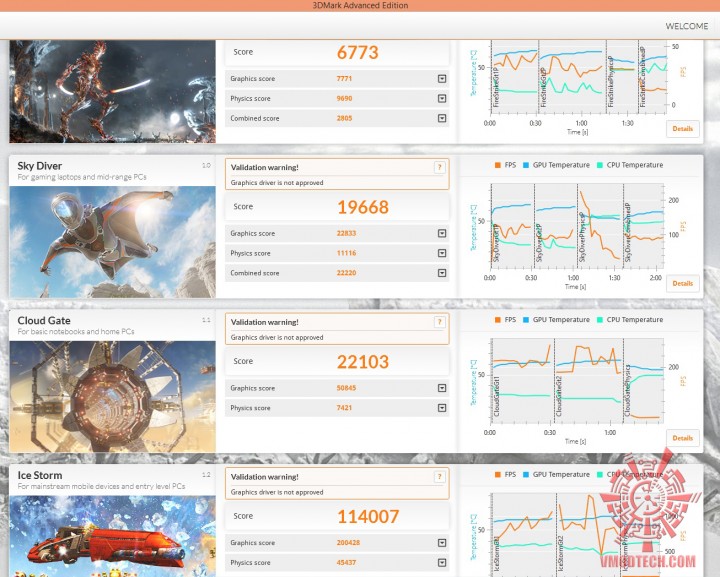The height and width of the screenshot is (577, 720).
Task: Click the Fire Strike performance chart plot
Action: pos(578,77)
